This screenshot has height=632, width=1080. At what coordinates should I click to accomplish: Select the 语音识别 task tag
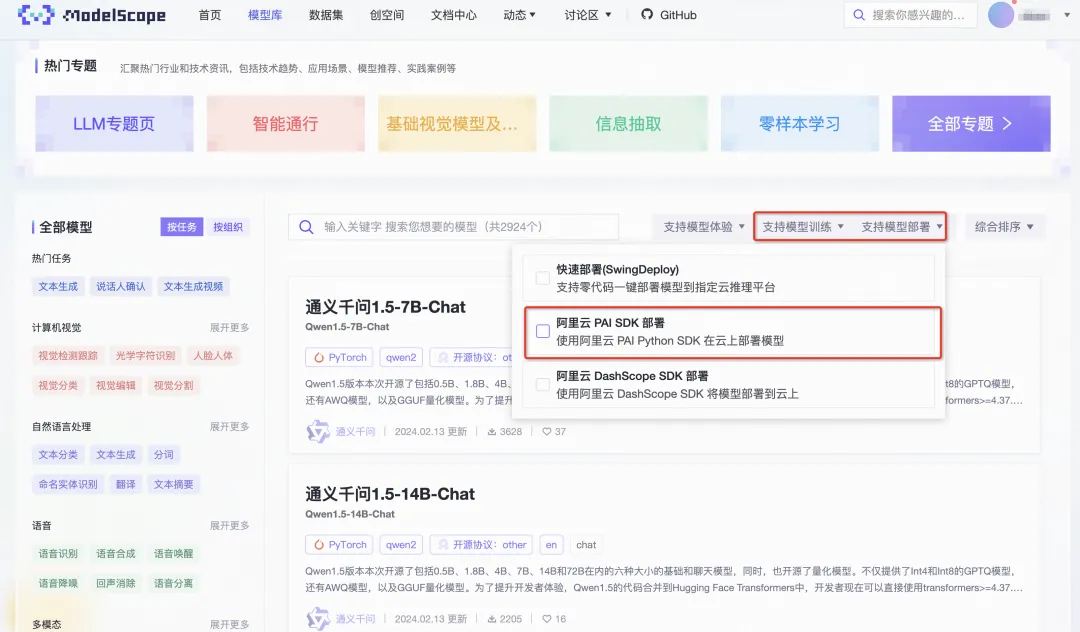[x=58, y=554]
